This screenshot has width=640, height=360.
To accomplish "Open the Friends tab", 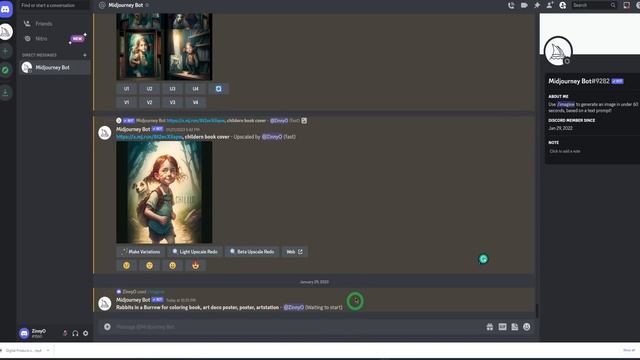I will coord(55,24).
